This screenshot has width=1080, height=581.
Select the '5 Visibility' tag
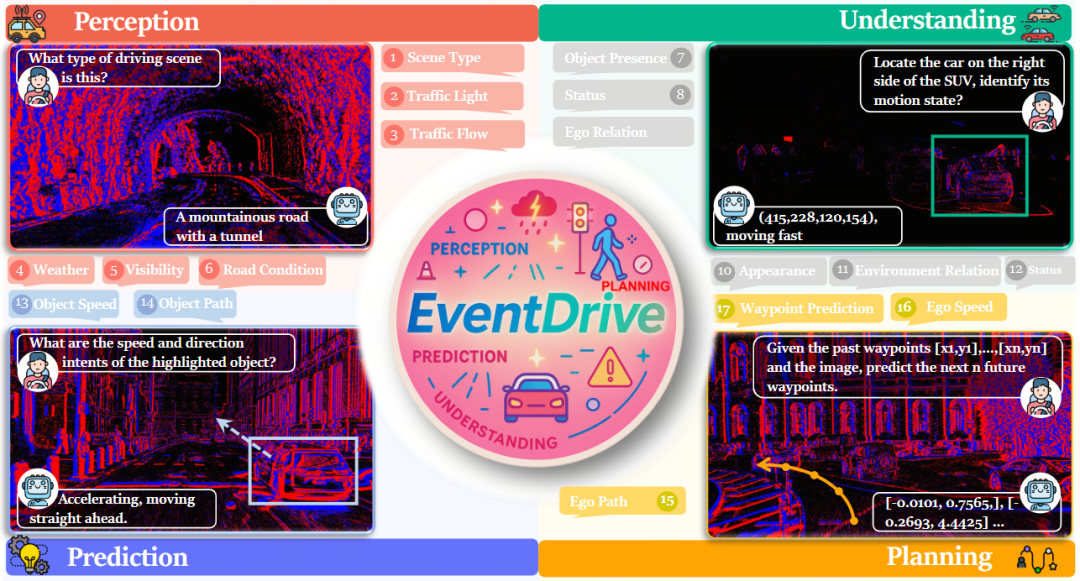point(146,271)
